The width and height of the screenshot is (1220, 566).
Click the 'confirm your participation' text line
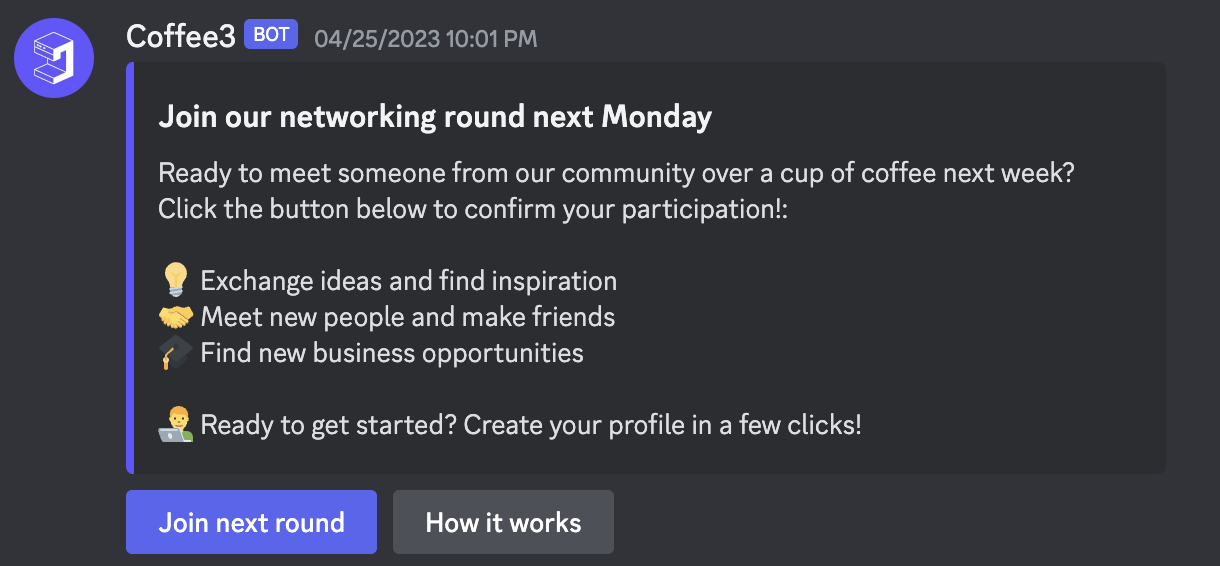pyautogui.click(x=473, y=209)
